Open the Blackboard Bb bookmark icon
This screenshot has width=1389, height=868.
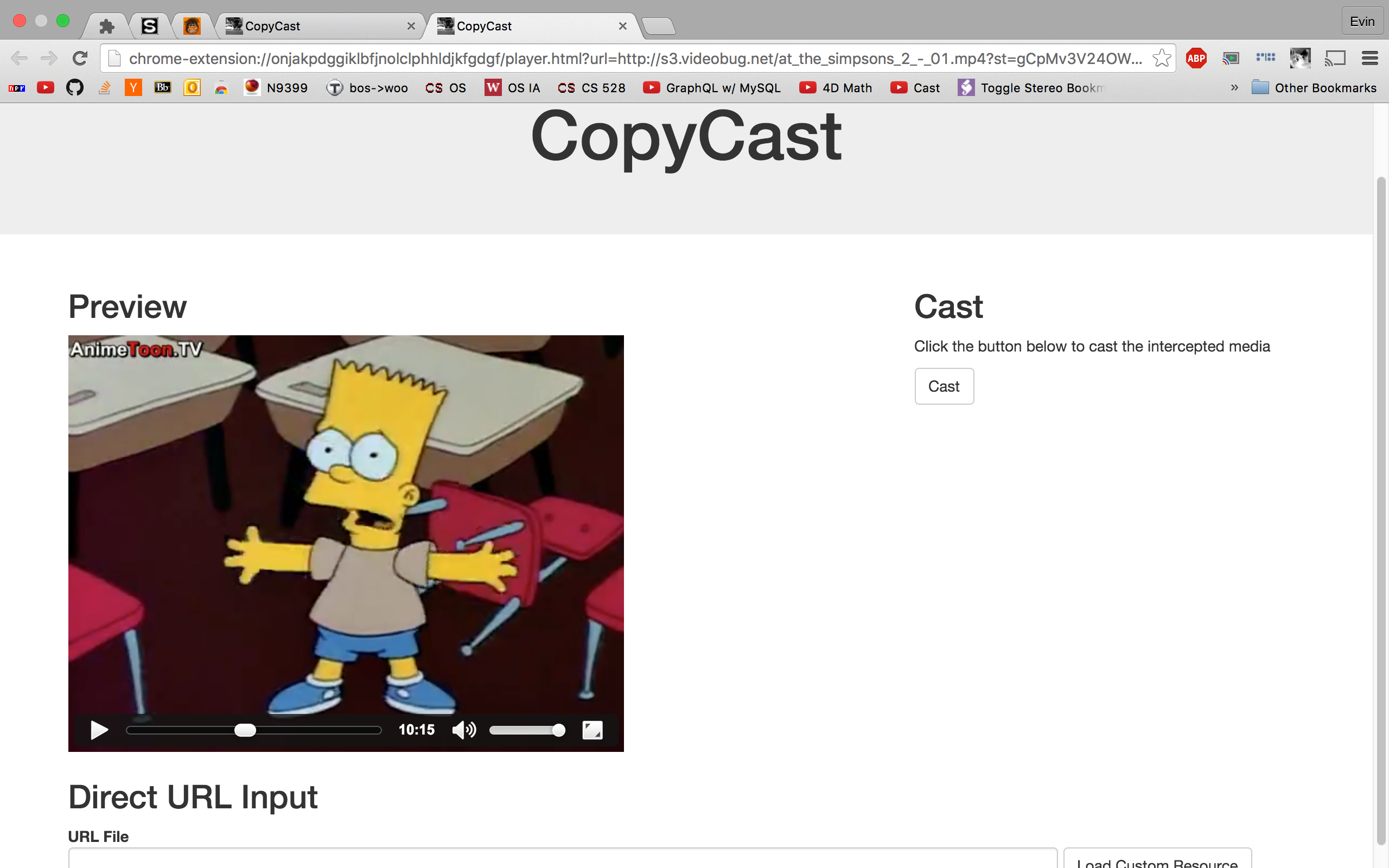click(x=163, y=88)
